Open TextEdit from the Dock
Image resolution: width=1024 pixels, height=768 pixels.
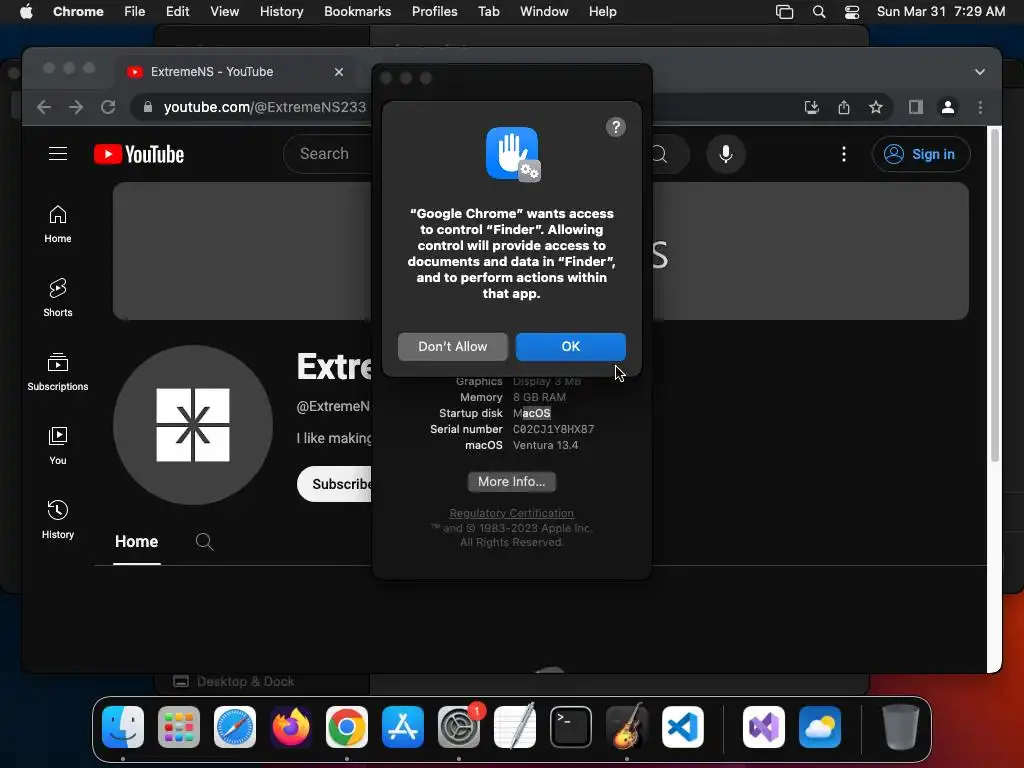pyautogui.click(x=515, y=727)
